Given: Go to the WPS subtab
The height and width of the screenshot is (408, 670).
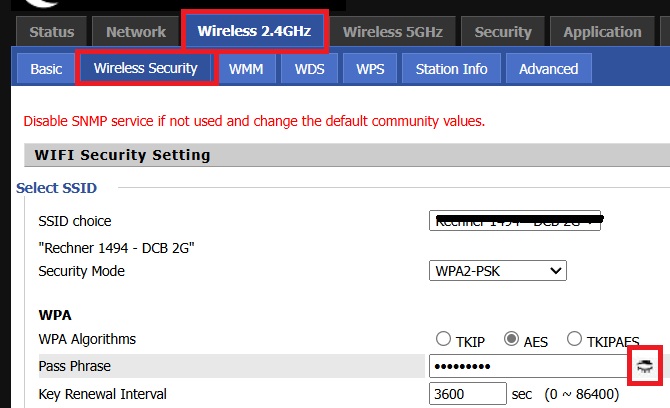Looking at the screenshot, I should pyautogui.click(x=371, y=69).
